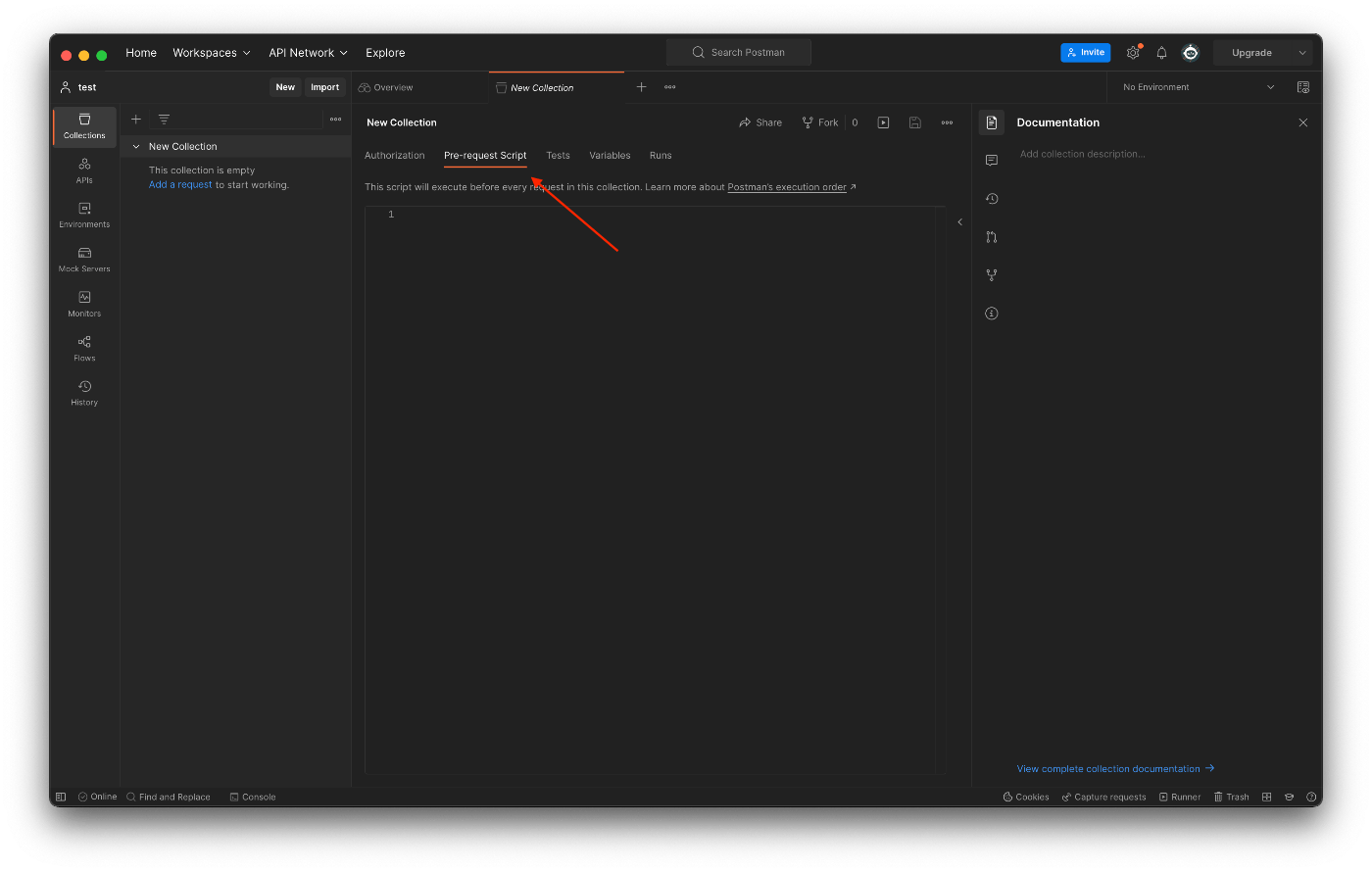Open the user avatar menu
Screen dimensions: 1372x872
pyautogui.click(x=1191, y=53)
